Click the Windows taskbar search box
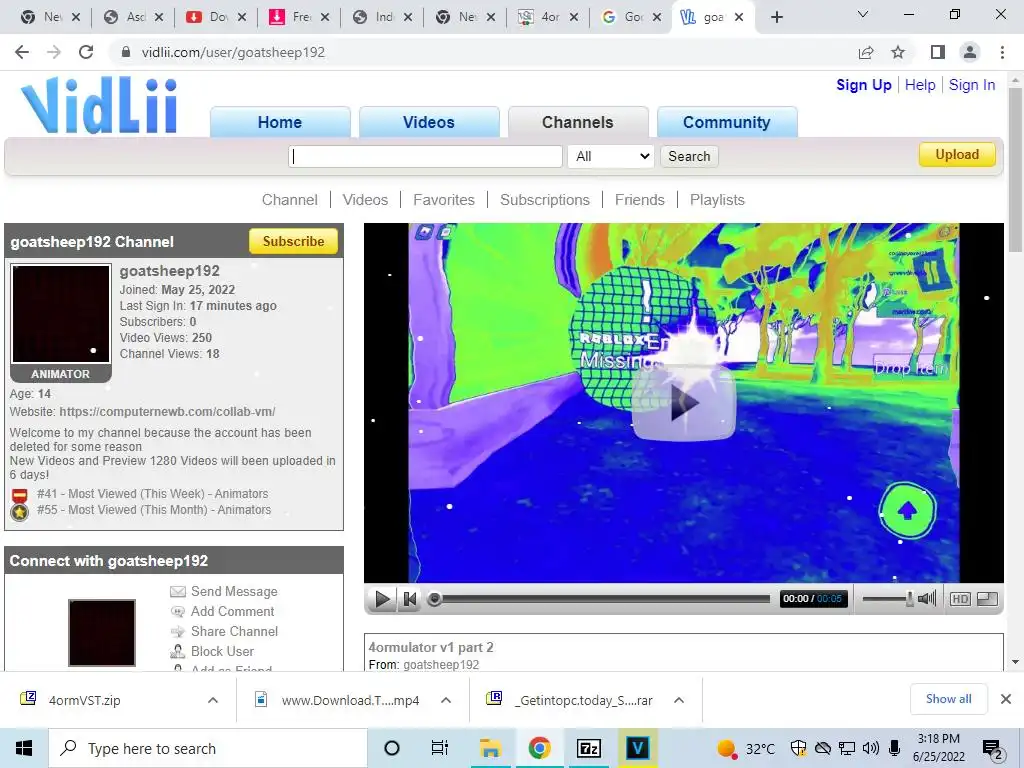 pyautogui.click(x=208, y=748)
